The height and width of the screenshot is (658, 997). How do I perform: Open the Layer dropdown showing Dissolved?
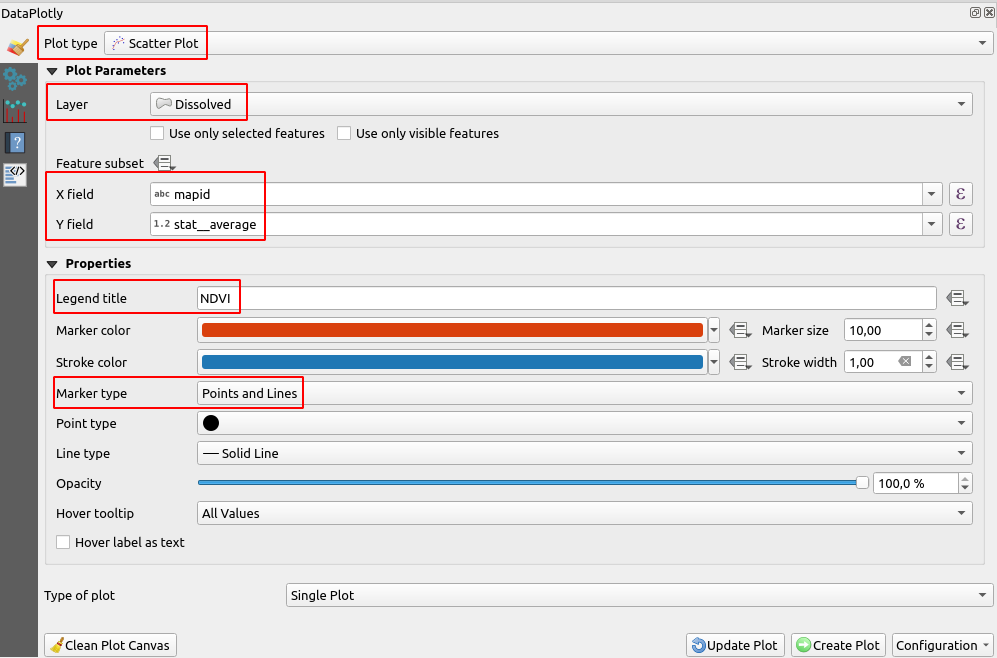[960, 103]
